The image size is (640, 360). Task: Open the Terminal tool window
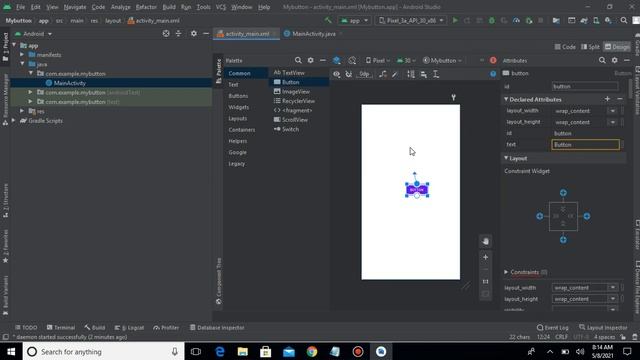pyautogui.click(x=61, y=327)
